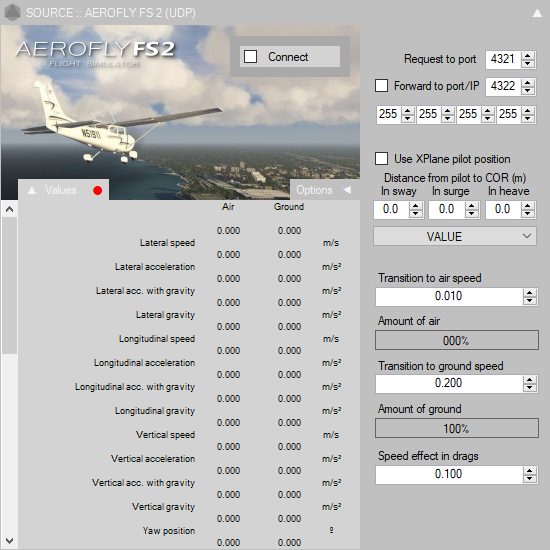Screen dimensions: 550x550
Task: Click scrollbar up arrow in values list
Action: (x=9, y=209)
